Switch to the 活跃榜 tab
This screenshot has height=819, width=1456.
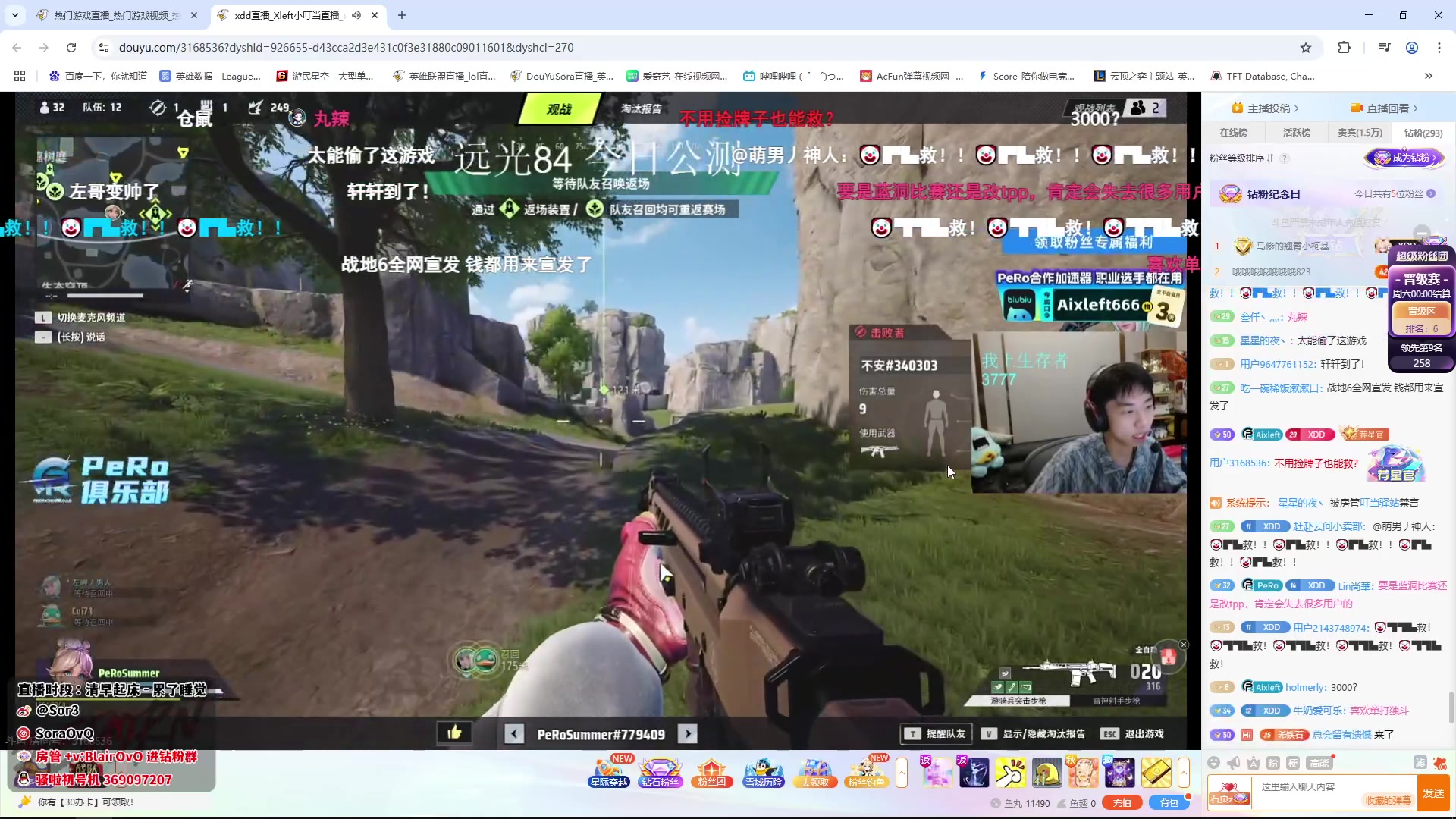pyautogui.click(x=1297, y=133)
